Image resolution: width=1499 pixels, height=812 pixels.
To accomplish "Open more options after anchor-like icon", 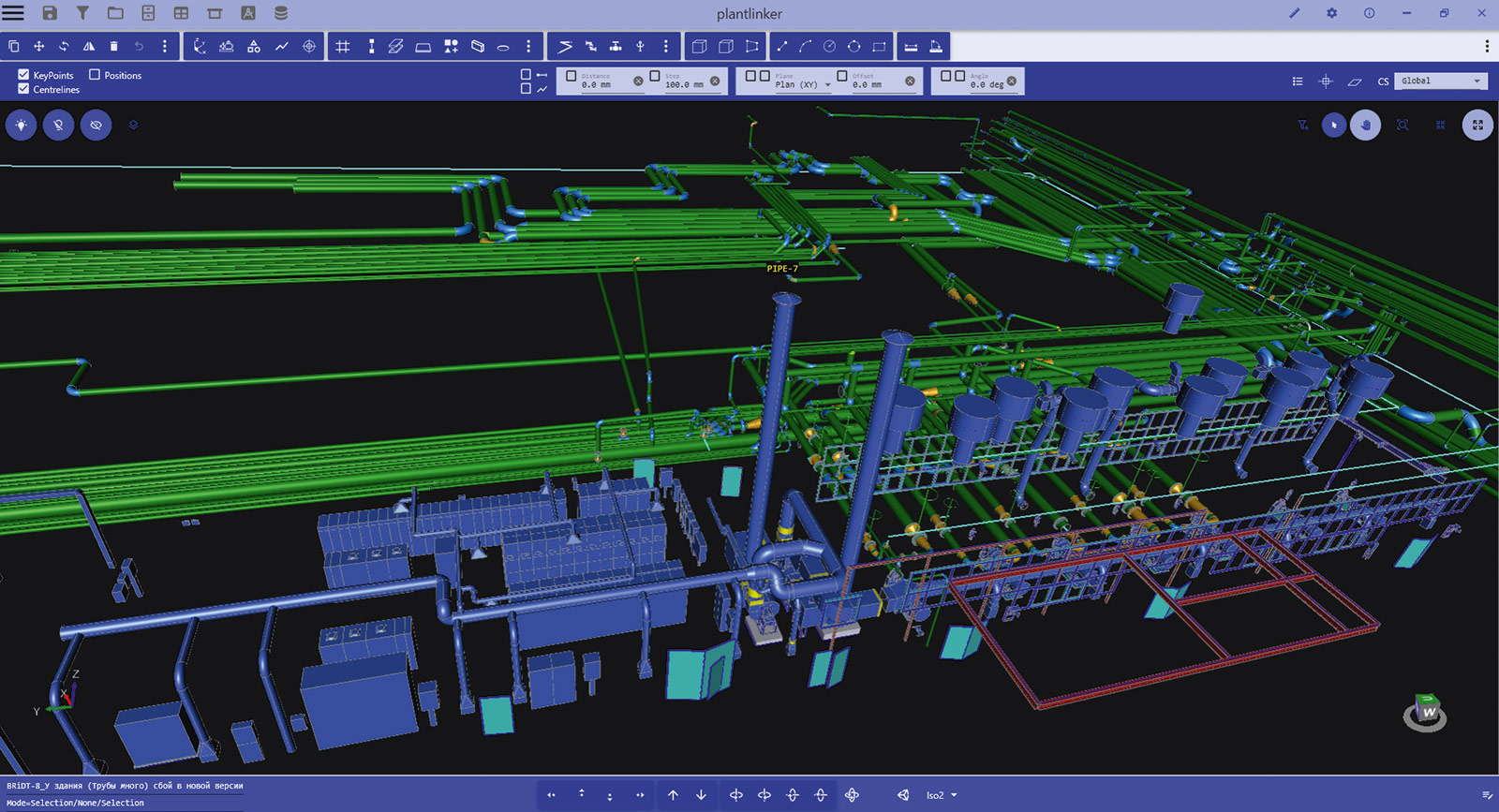I will pyautogui.click(x=666, y=46).
